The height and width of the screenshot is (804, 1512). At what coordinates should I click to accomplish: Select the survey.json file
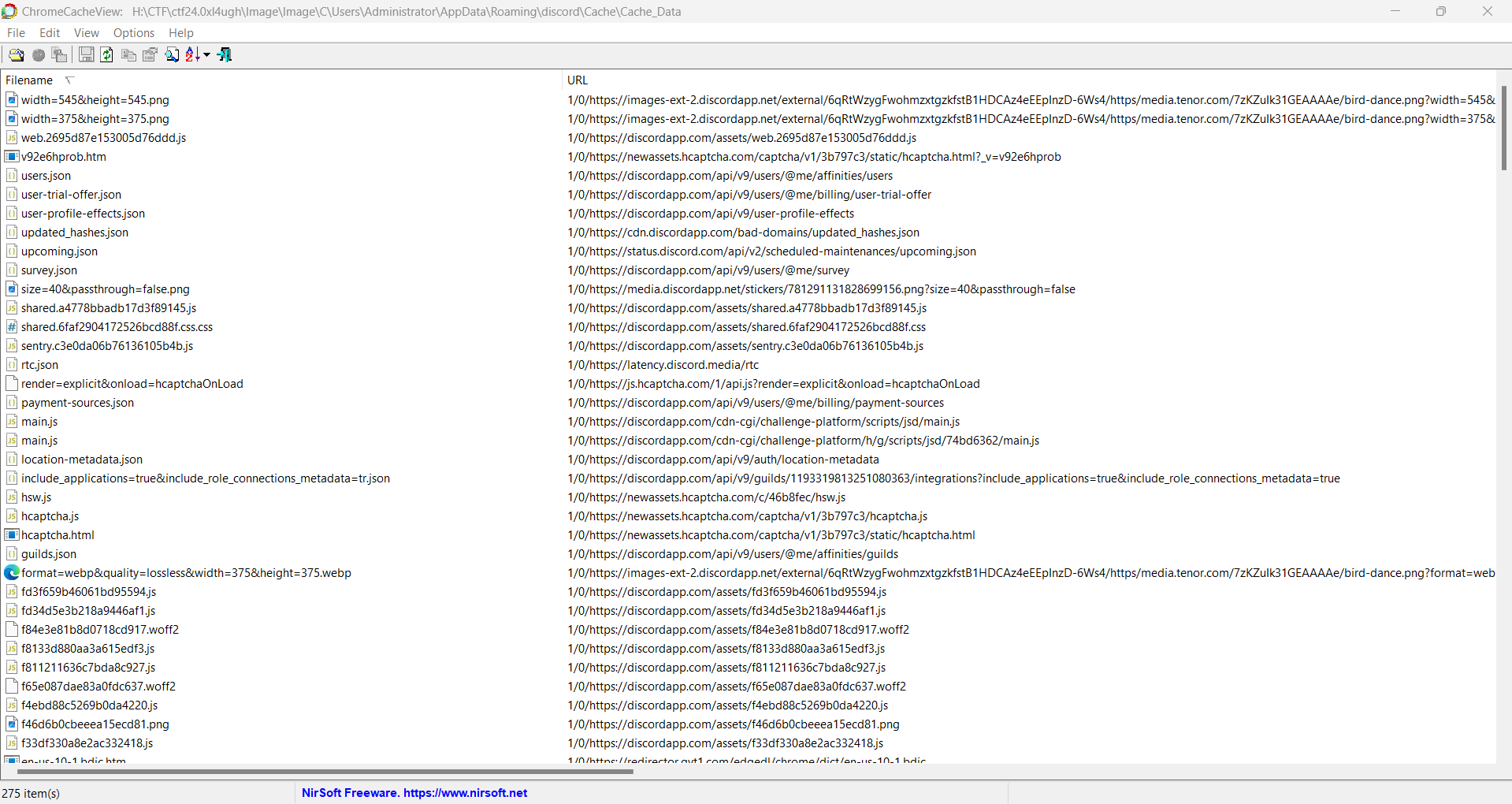tap(49, 270)
